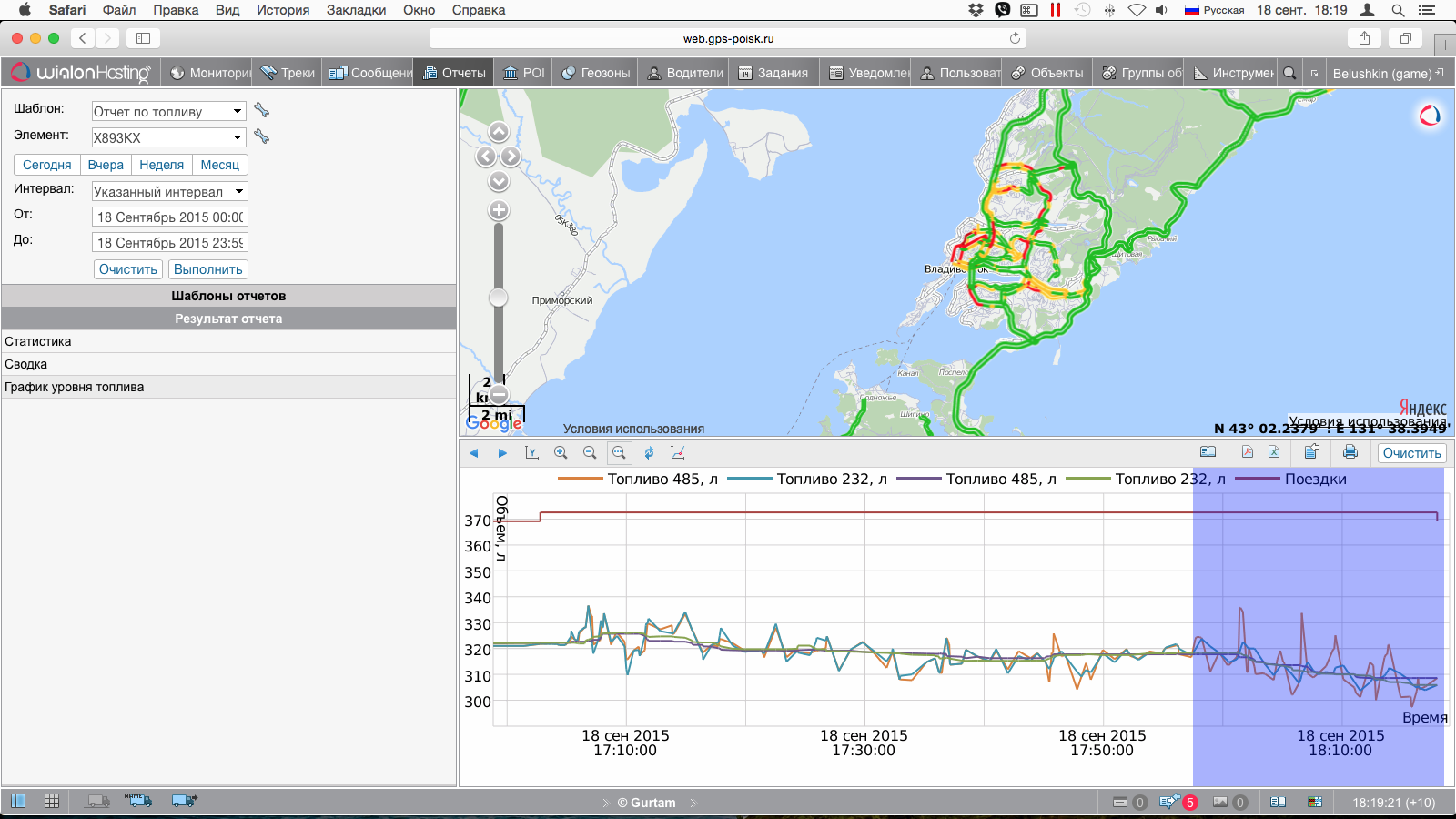The image size is (1456, 819).
Task: Click the Выполнить button
Action: 207,269
